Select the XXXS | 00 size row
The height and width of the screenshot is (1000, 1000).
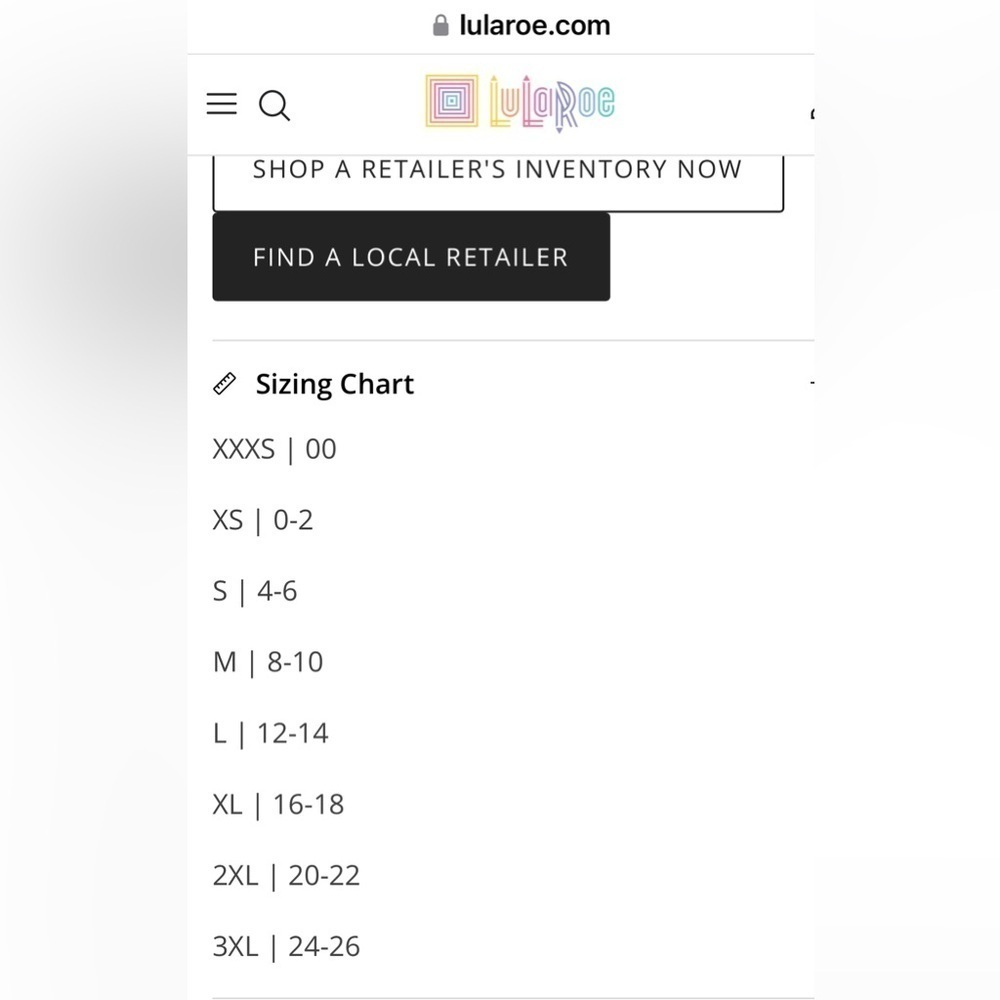click(274, 449)
